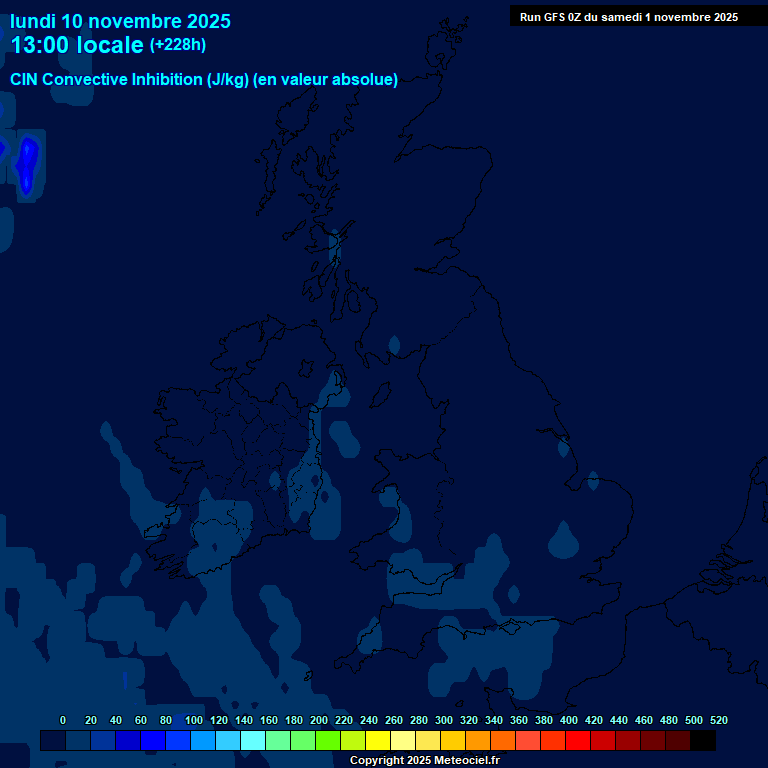This screenshot has height=768, width=768.
Task: Click the bright blue CIN patch upper-left
Action: tap(28, 160)
